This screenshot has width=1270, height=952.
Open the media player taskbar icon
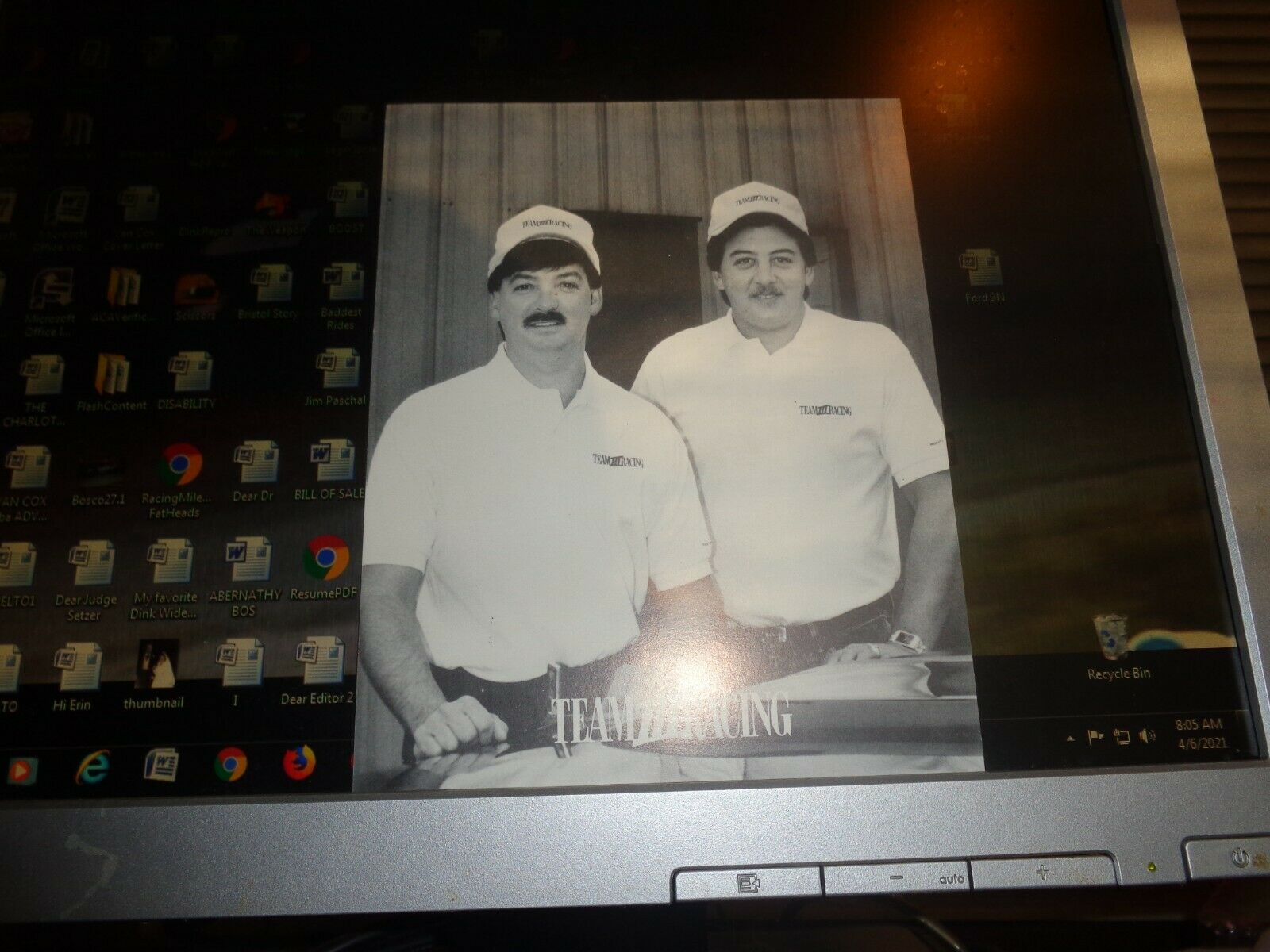click(x=21, y=770)
